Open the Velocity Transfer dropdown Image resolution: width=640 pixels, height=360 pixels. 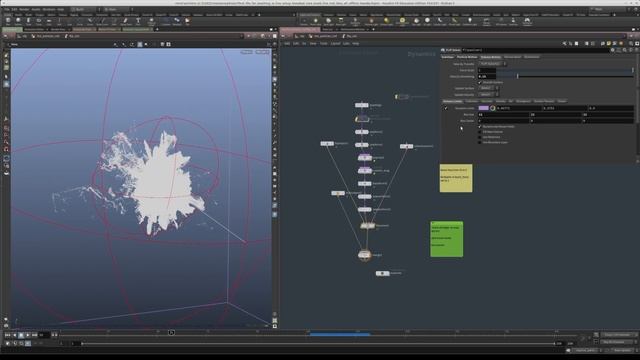pos(492,64)
